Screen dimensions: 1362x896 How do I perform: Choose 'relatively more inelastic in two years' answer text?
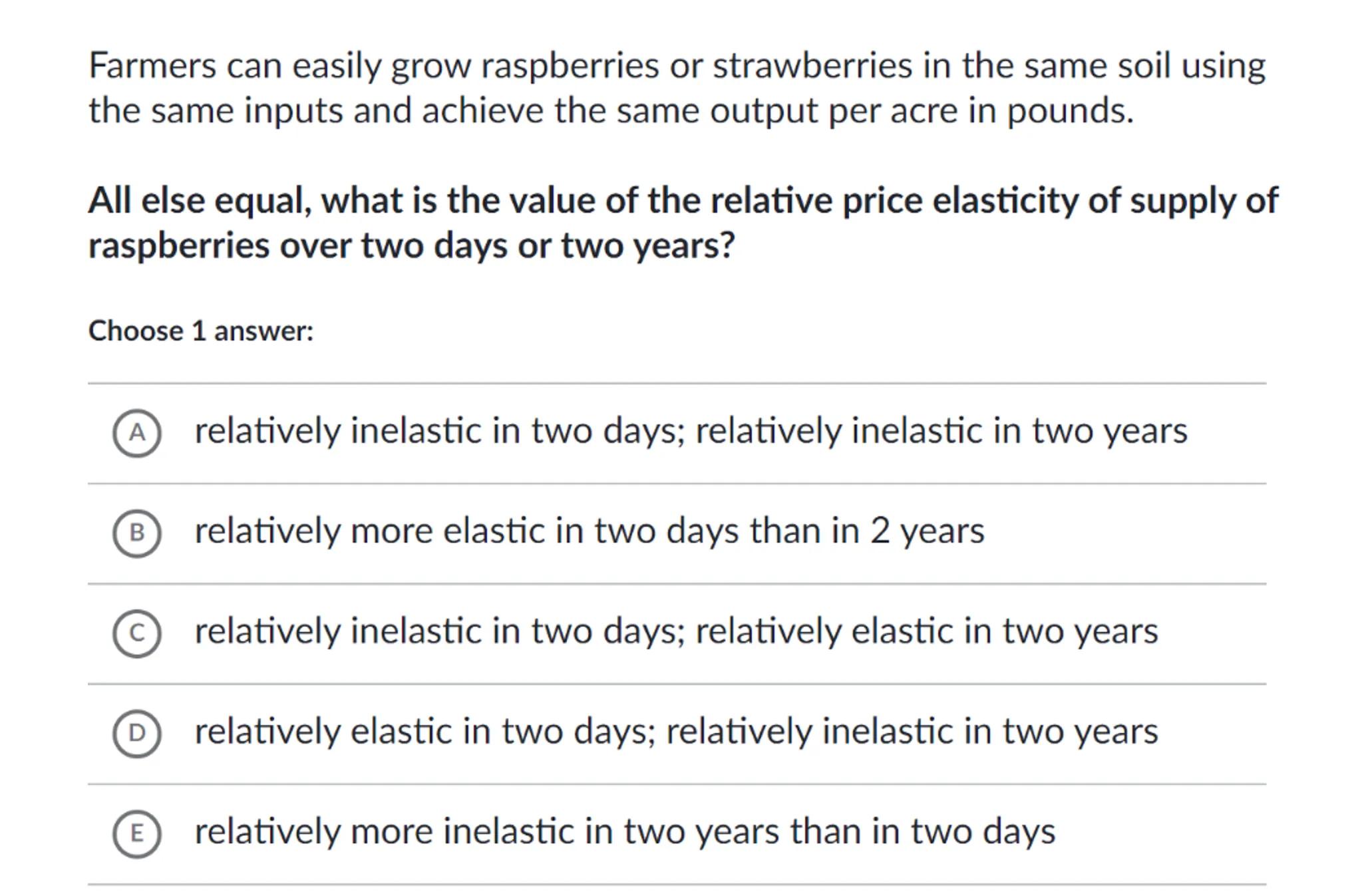click(x=624, y=831)
